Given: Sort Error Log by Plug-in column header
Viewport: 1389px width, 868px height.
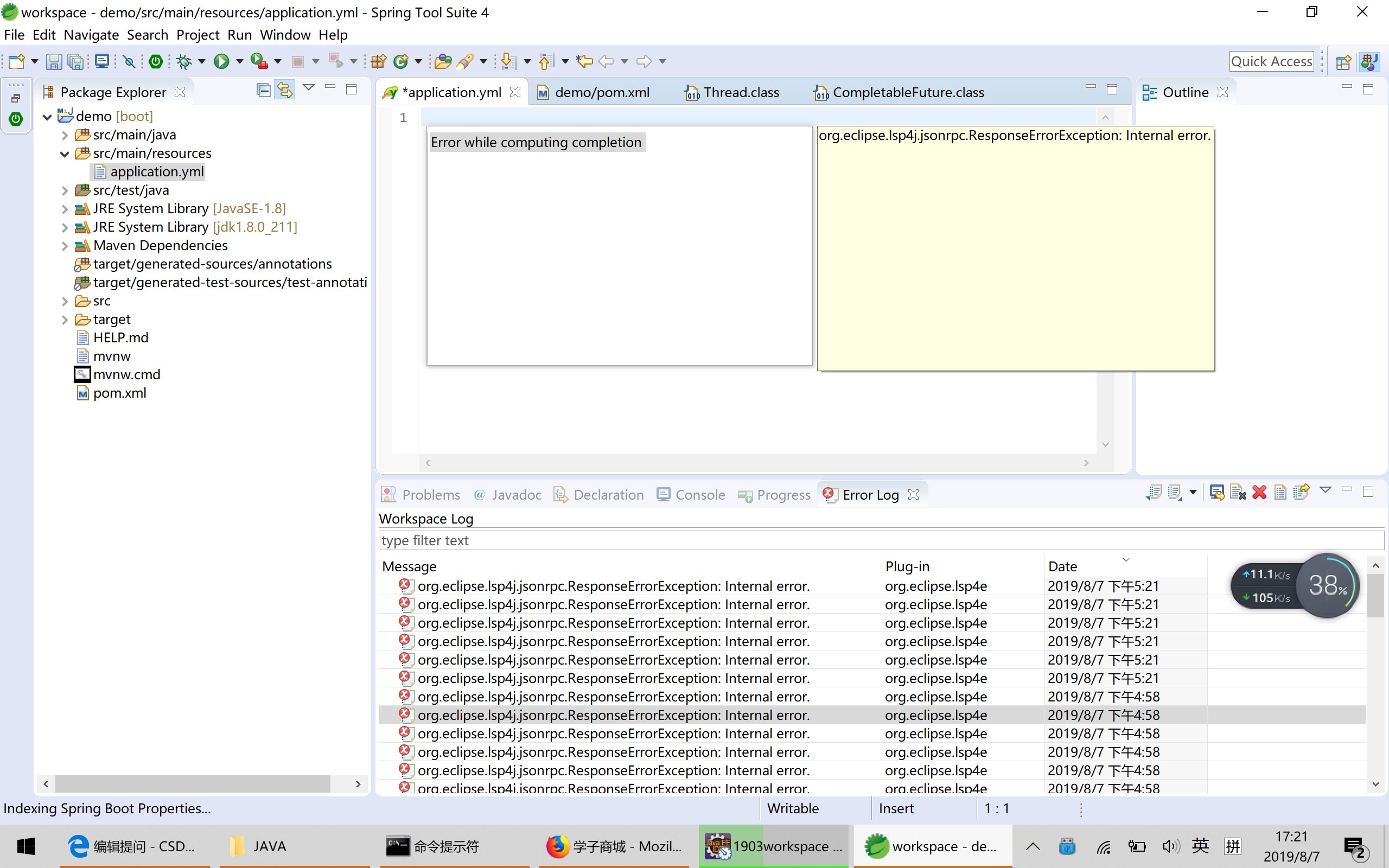Looking at the screenshot, I should point(963,566).
